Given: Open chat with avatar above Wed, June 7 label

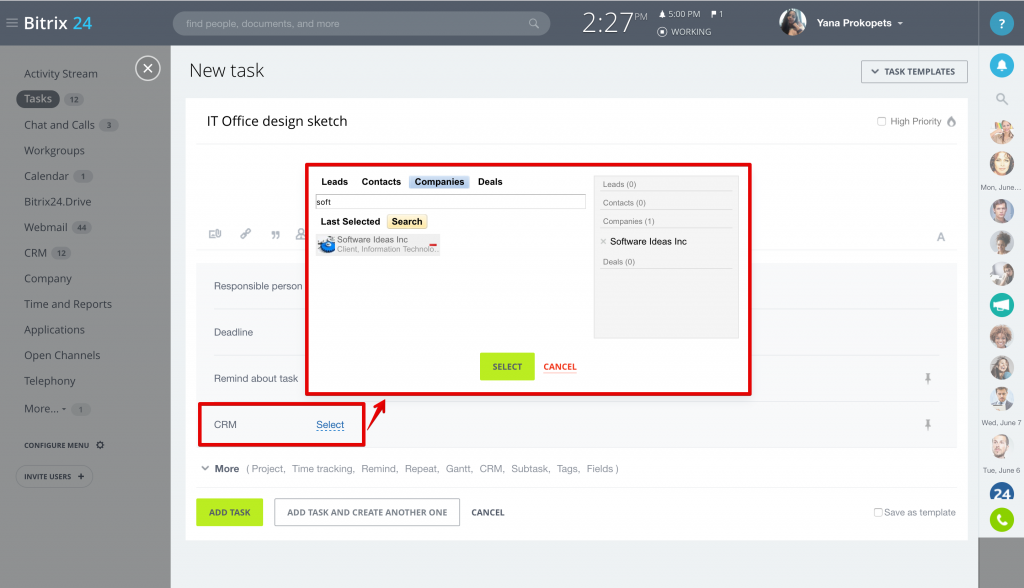Looking at the screenshot, I should pyautogui.click(x=1001, y=398).
